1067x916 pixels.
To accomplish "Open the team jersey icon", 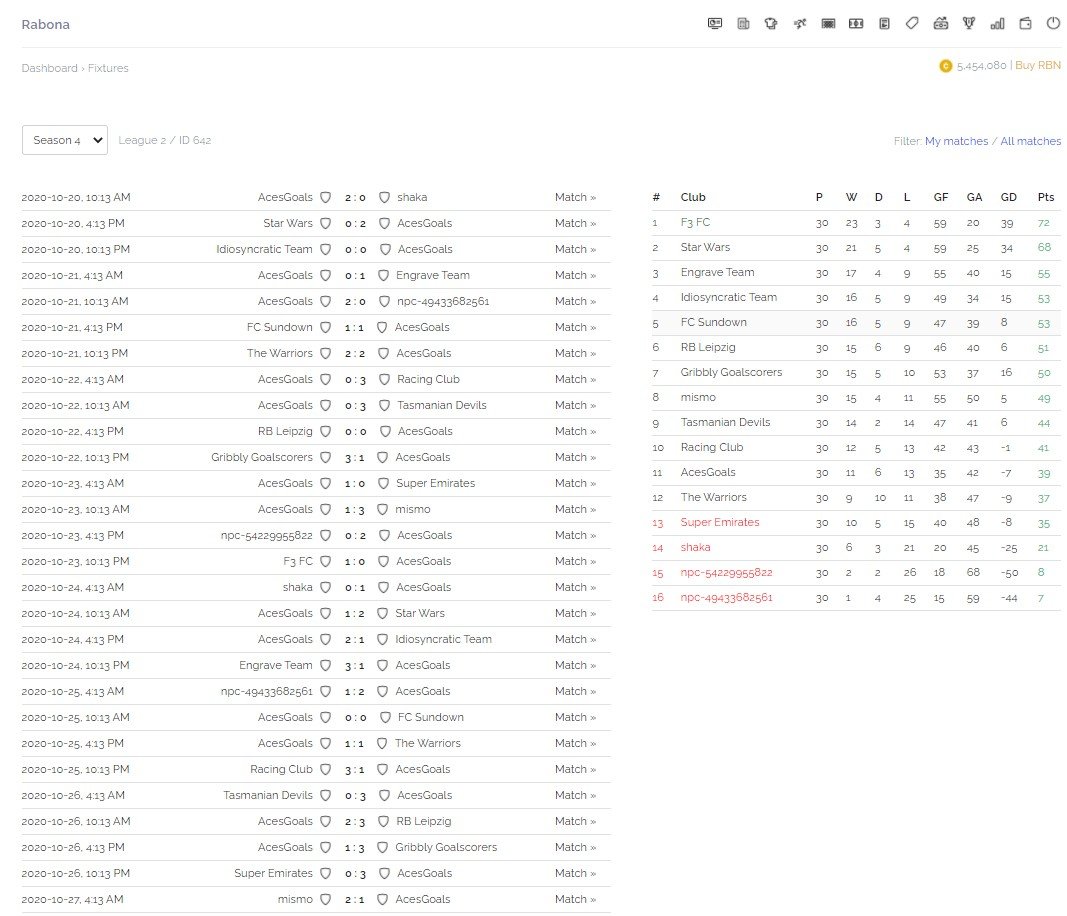I will coord(771,24).
